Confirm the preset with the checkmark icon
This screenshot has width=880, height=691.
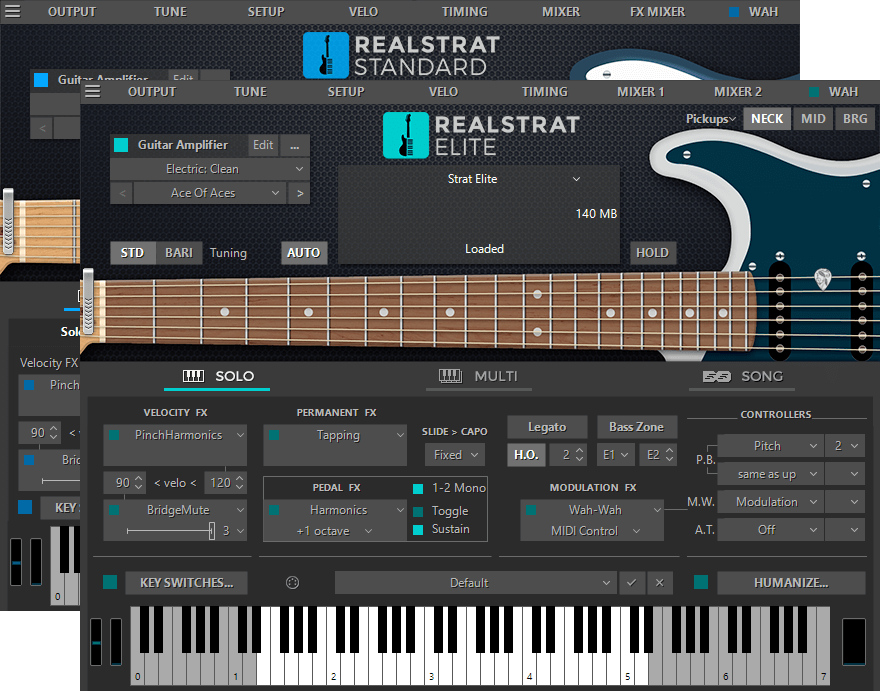click(x=631, y=582)
